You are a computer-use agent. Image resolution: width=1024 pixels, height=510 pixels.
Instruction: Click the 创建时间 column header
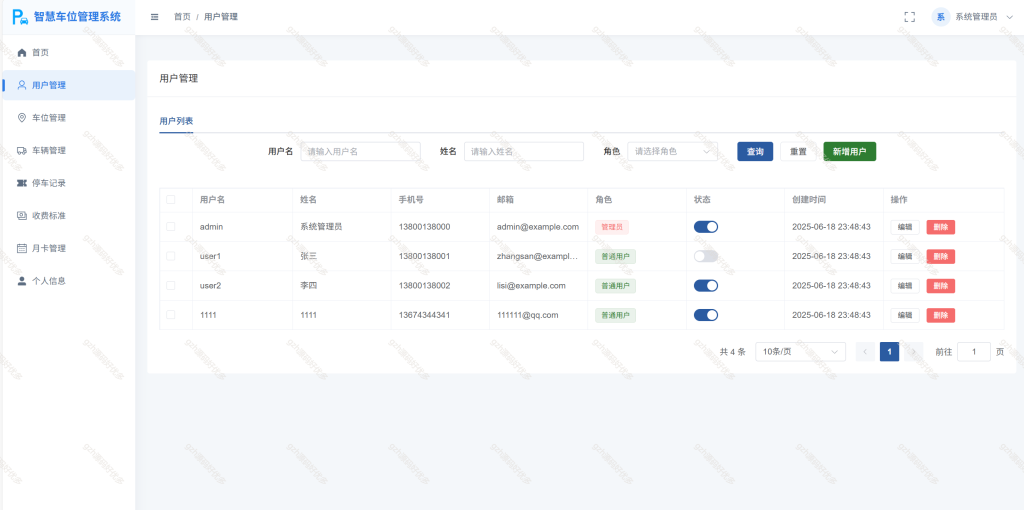[808, 200]
